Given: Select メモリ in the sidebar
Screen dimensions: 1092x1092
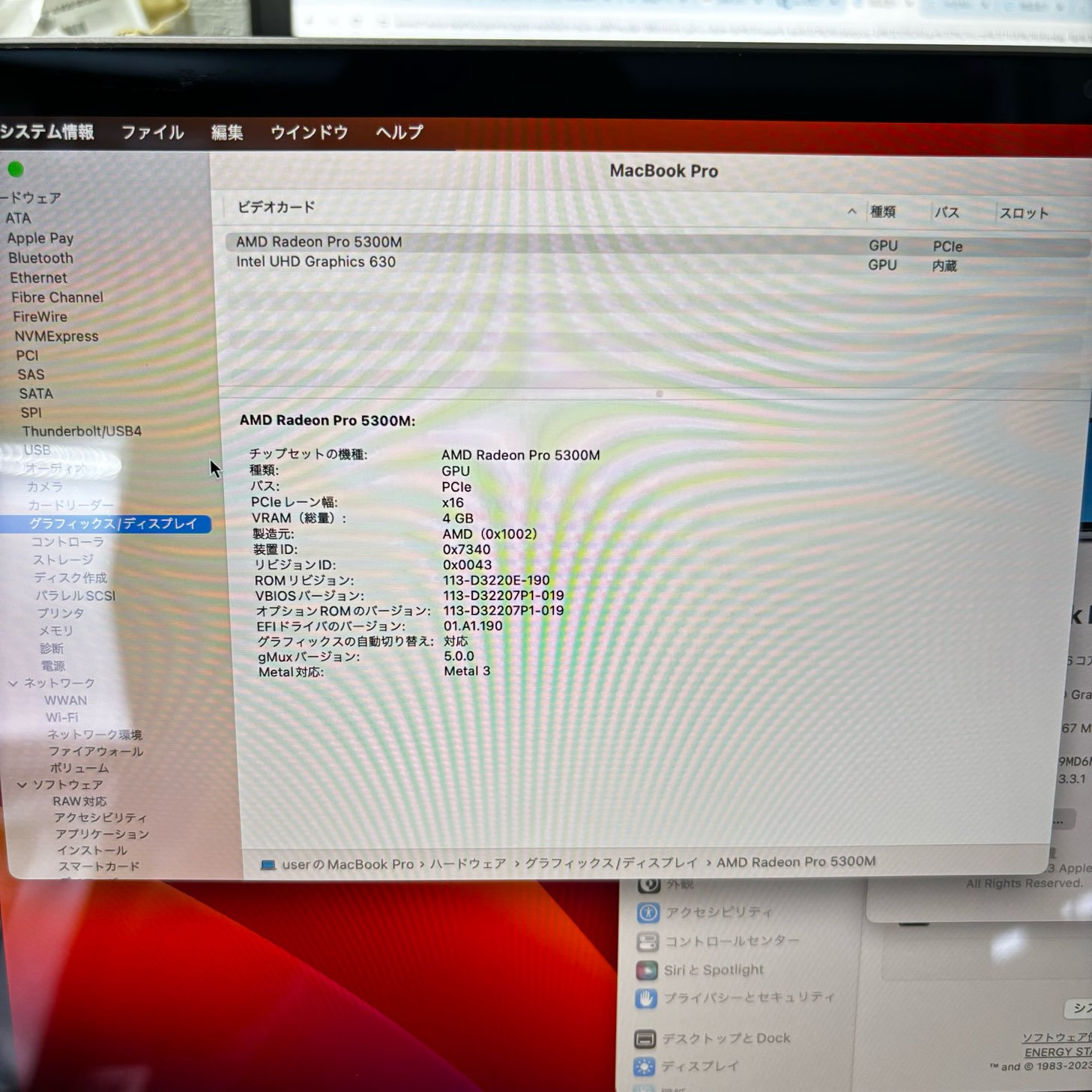Looking at the screenshot, I should pos(56,630).
